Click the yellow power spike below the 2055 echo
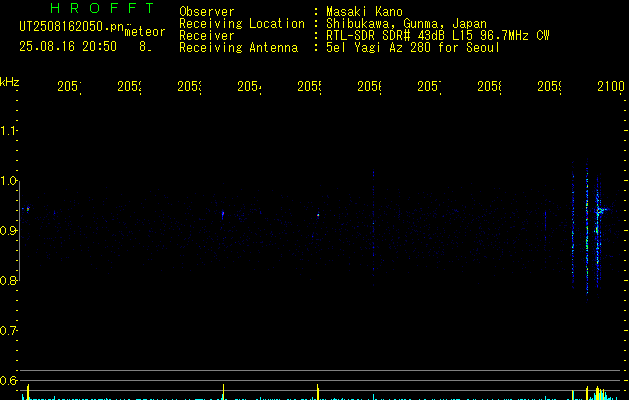 coord(318,392)
